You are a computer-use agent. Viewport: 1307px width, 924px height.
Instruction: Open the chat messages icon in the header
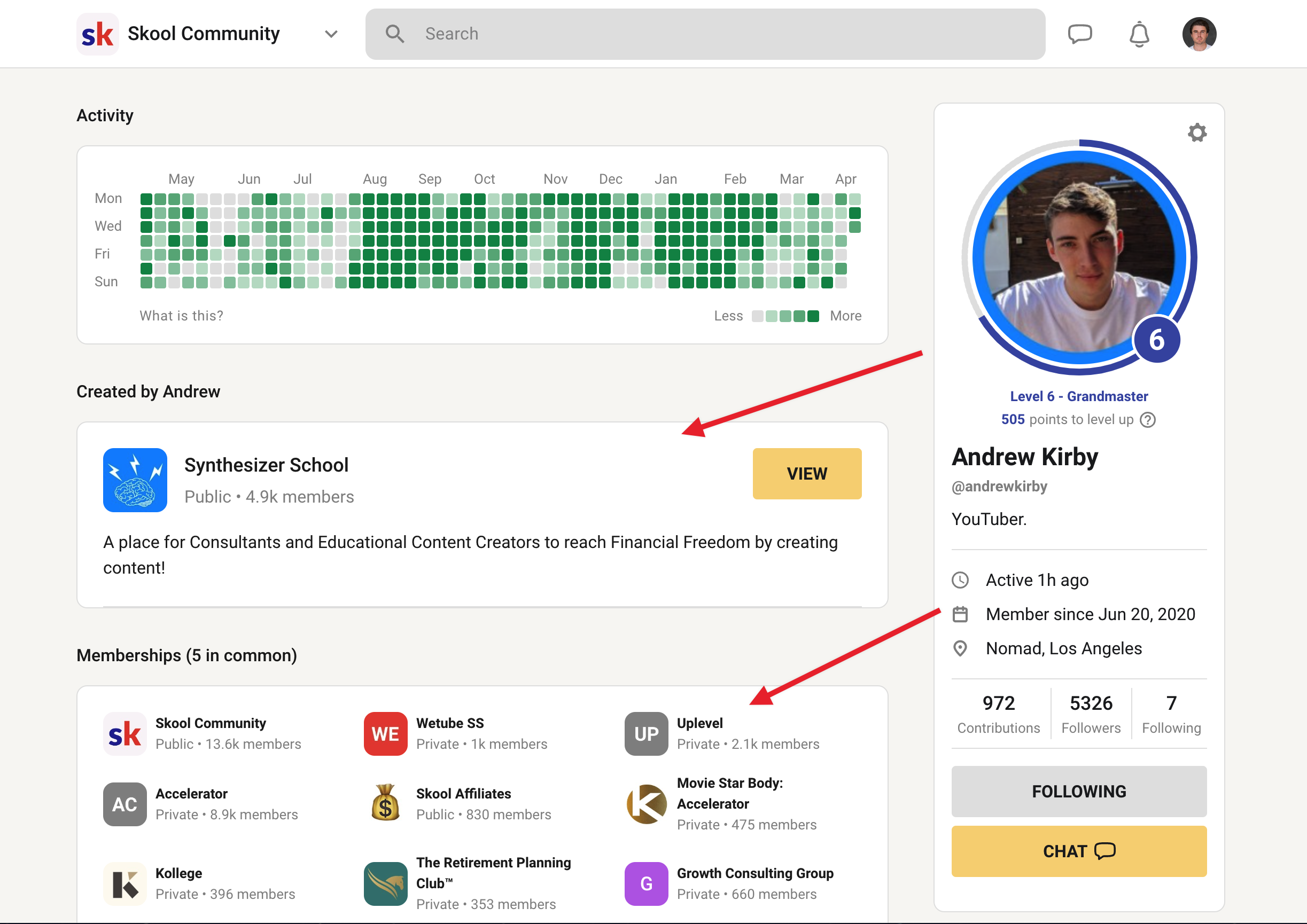(1080, 34)
